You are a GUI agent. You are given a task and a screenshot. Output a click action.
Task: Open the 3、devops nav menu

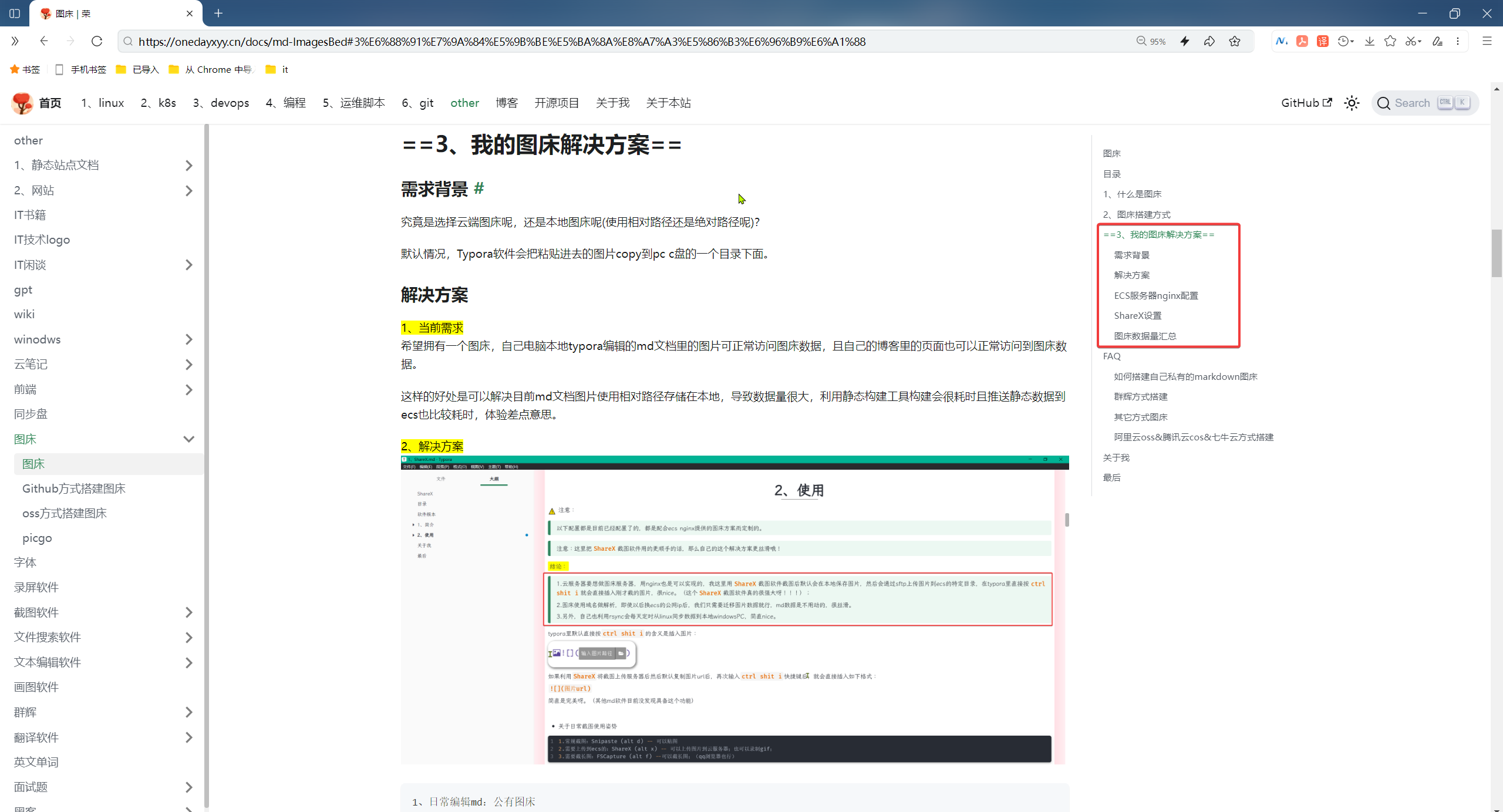pyautogui.click(x=221, y=103)
